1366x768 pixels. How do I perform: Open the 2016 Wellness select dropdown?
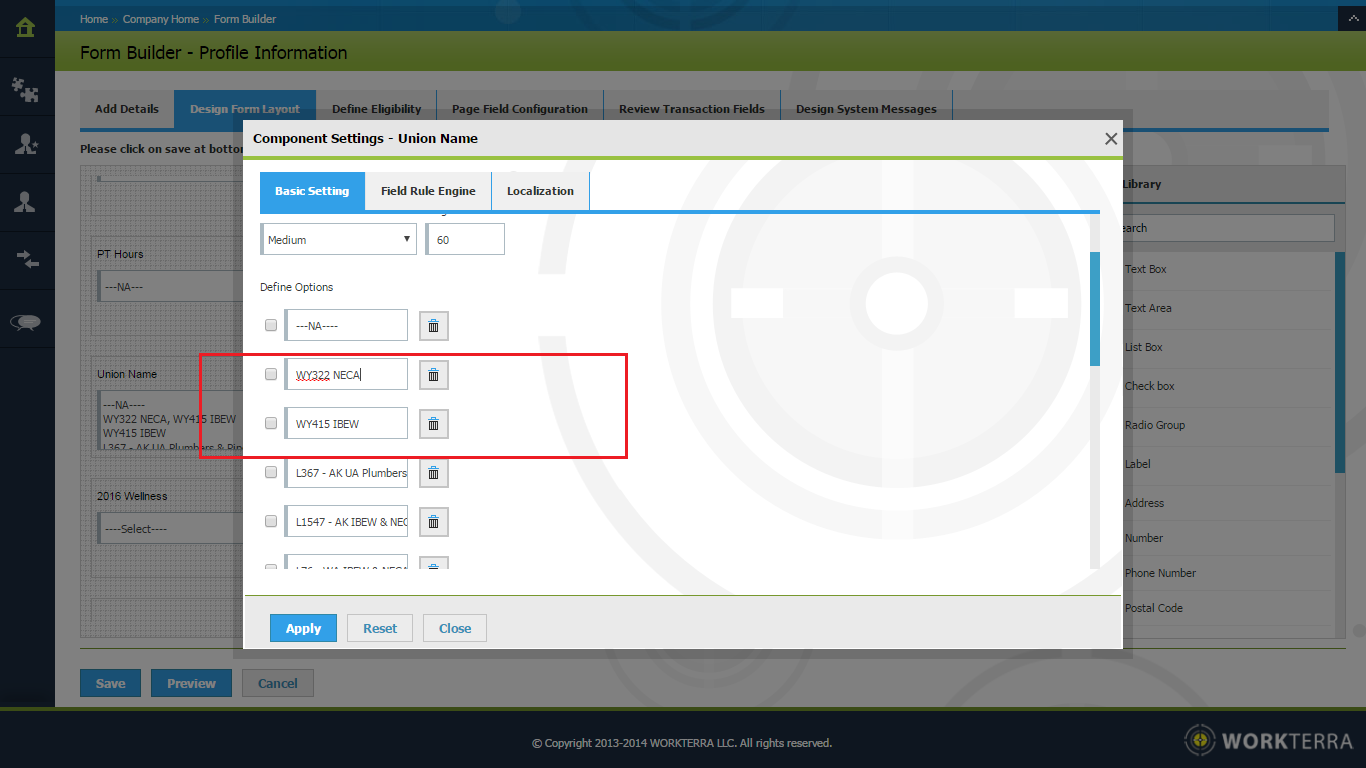(170, 529)
